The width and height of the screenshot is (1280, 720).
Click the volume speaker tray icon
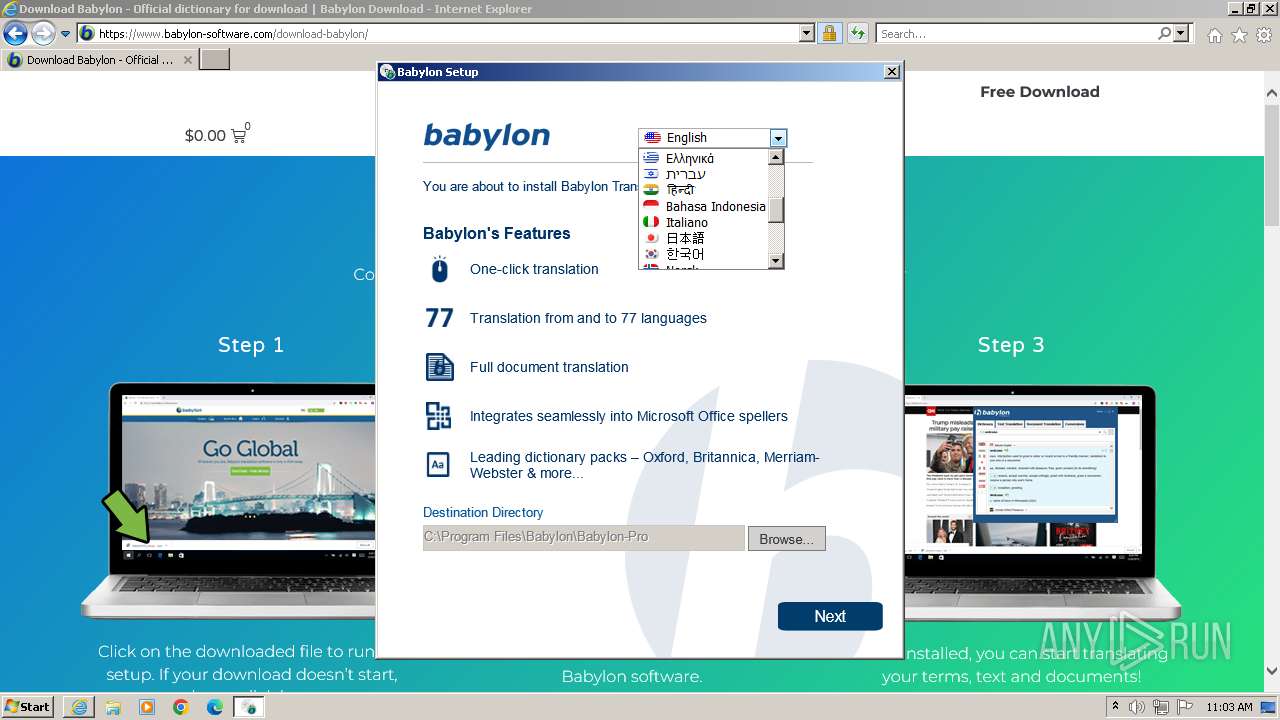click(1138, 707)
